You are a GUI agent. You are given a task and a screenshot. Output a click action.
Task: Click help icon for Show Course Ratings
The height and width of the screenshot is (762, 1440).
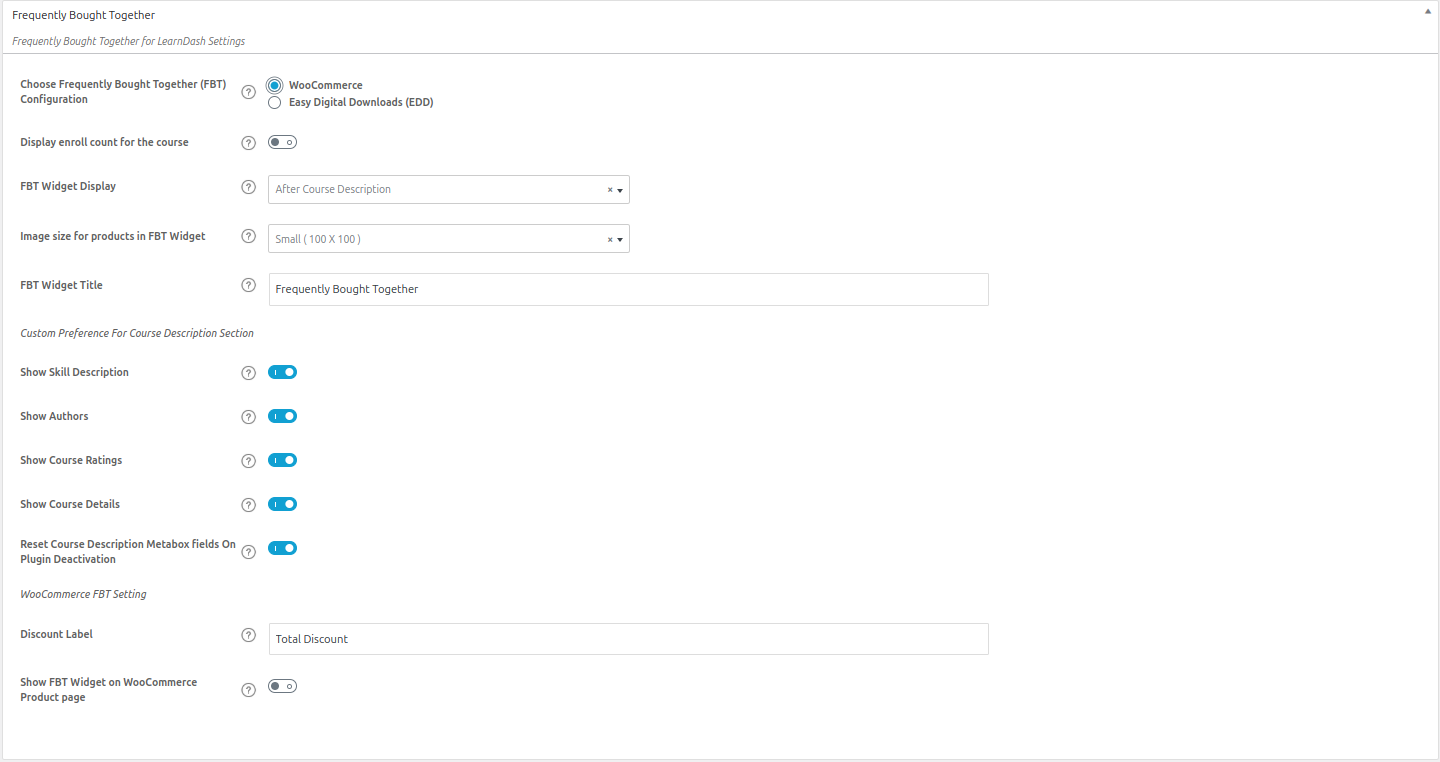pyautogui.click(x=249, y=461)
